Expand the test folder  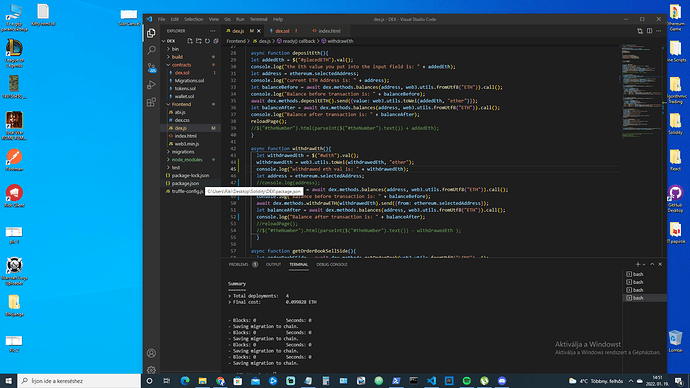point(176,168)
